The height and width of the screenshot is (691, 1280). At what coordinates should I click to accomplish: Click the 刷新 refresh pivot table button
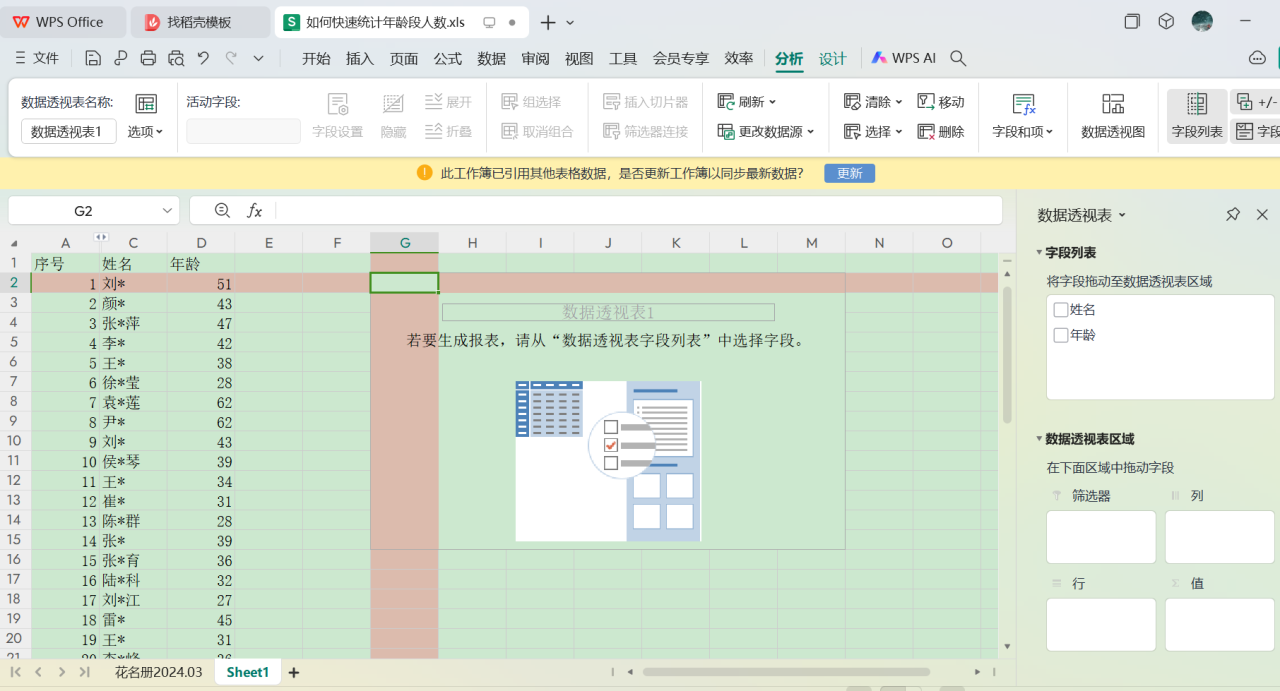coord(747,102)
